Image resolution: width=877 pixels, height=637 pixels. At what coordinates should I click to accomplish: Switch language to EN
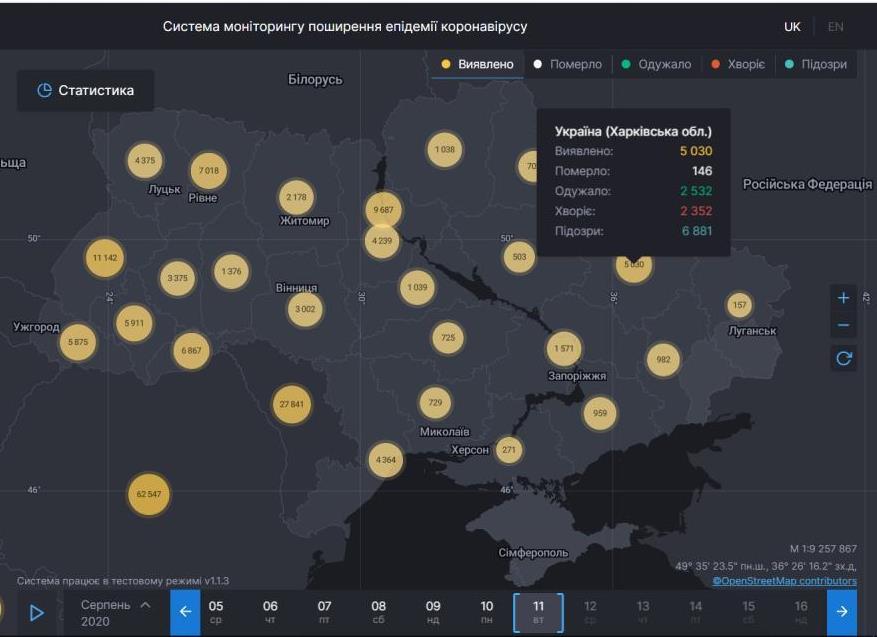coord(835,27)
